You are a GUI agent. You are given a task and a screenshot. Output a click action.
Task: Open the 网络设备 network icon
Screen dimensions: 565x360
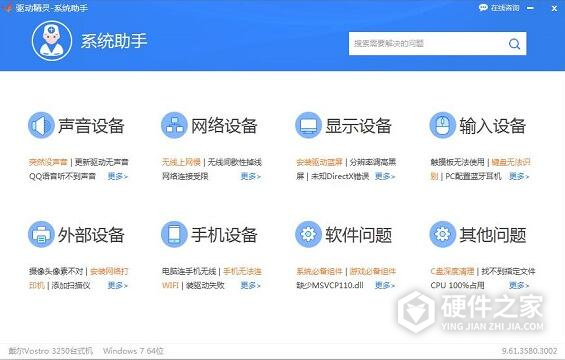174,125
